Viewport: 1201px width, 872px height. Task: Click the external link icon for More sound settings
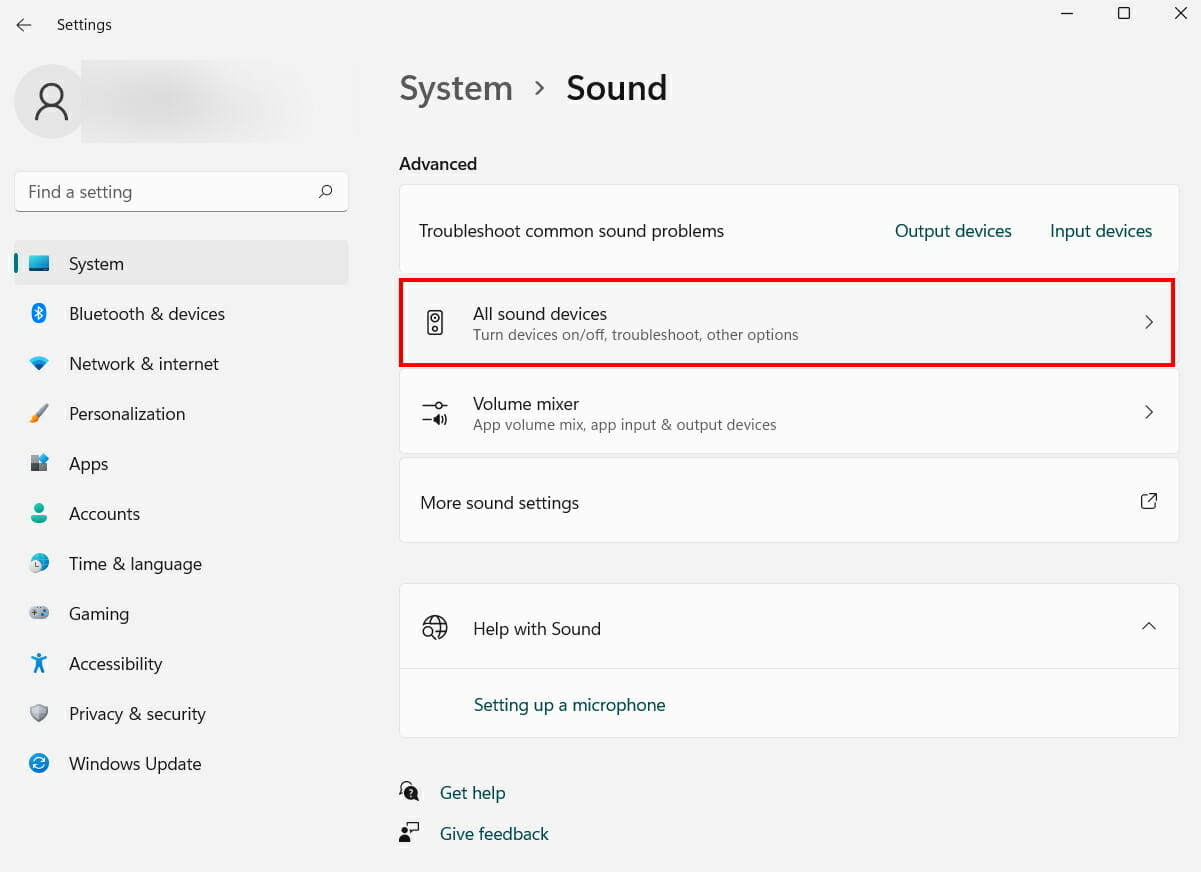click(x=1149, y=501)
